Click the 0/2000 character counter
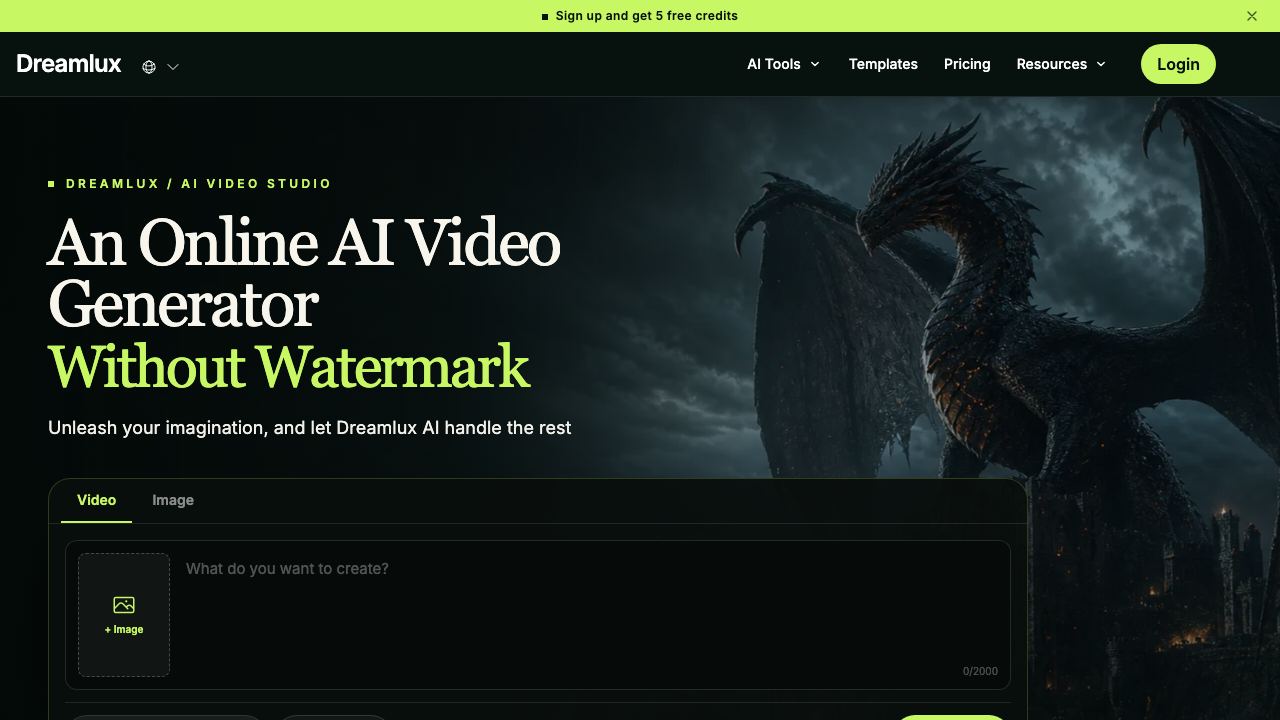 [x=980, y=671]
